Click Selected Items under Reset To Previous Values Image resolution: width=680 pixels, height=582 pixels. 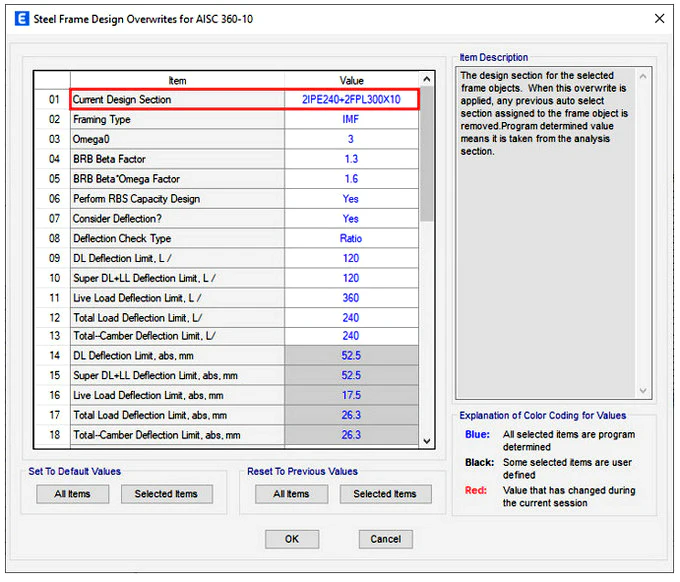point(386,494)
